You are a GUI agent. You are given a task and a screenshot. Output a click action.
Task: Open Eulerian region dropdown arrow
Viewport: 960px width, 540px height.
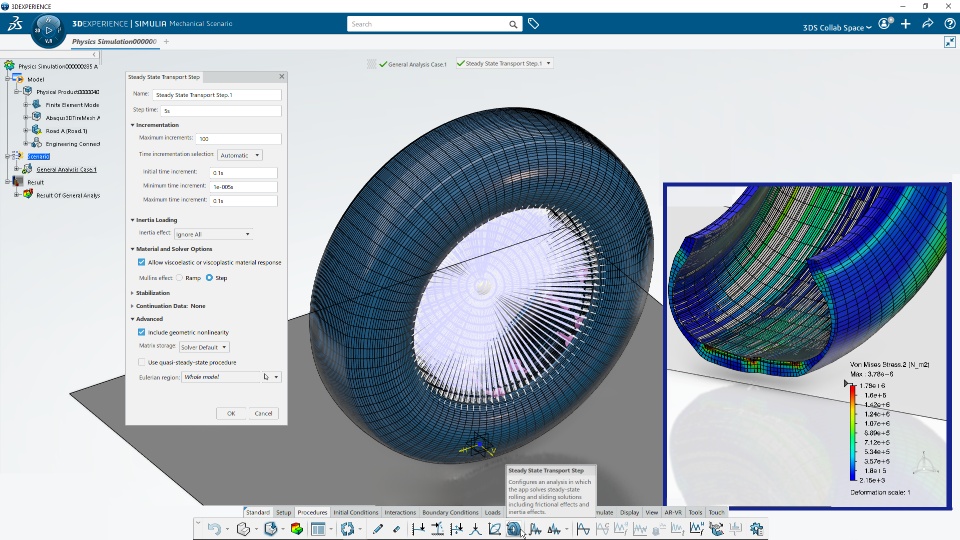click(x=276, y=377)
